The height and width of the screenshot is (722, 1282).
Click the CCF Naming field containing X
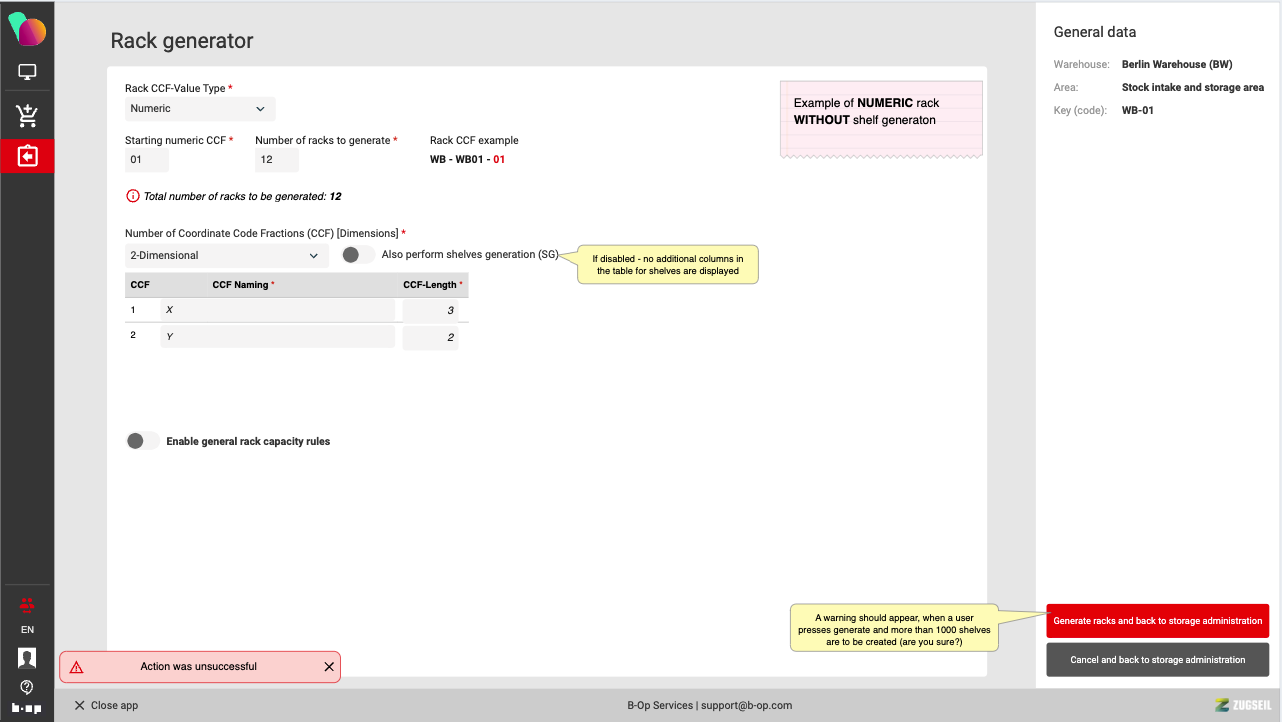pos(277,310)
